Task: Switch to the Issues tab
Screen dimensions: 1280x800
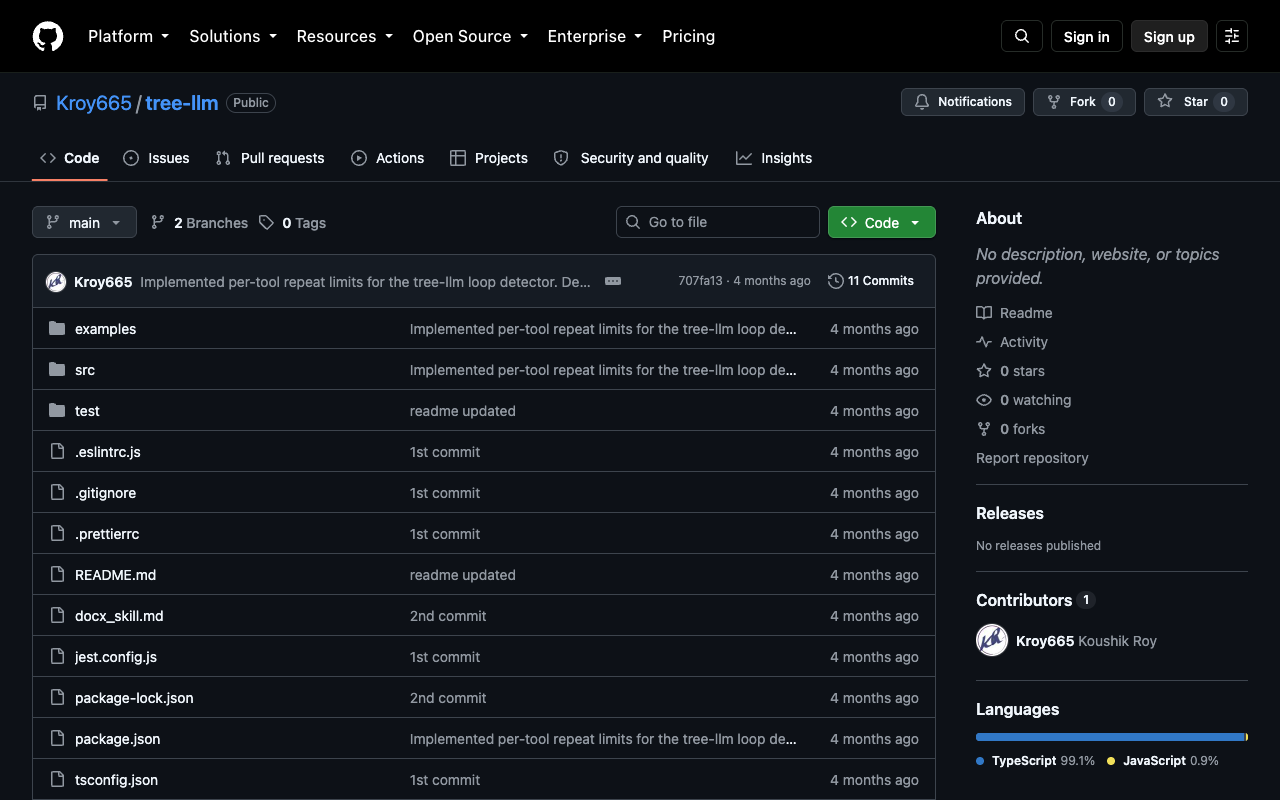Action: click(x=156, y=158)
